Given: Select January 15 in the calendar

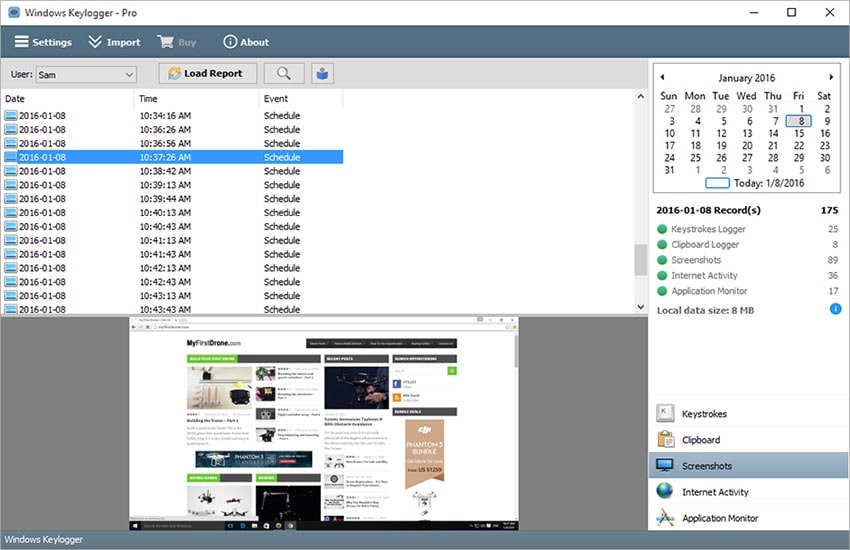Looking at the screenshot, I should pyautogui.click(x=799, y=133).
